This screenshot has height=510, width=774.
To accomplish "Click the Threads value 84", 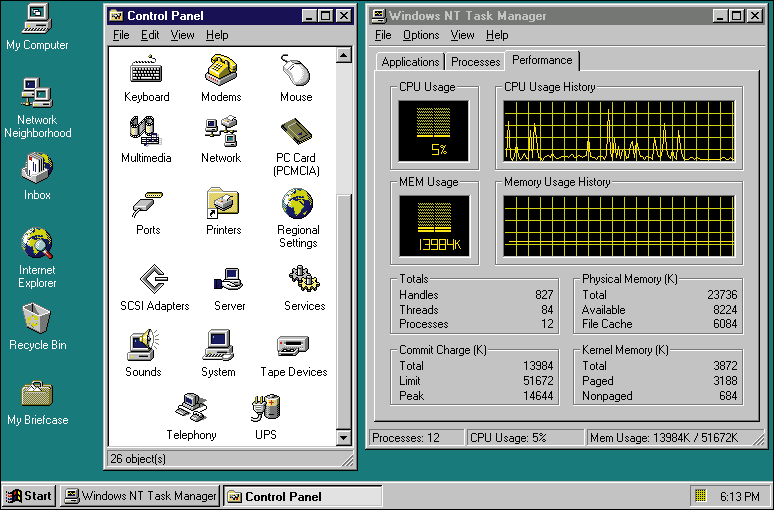I will tap(547, 310).
